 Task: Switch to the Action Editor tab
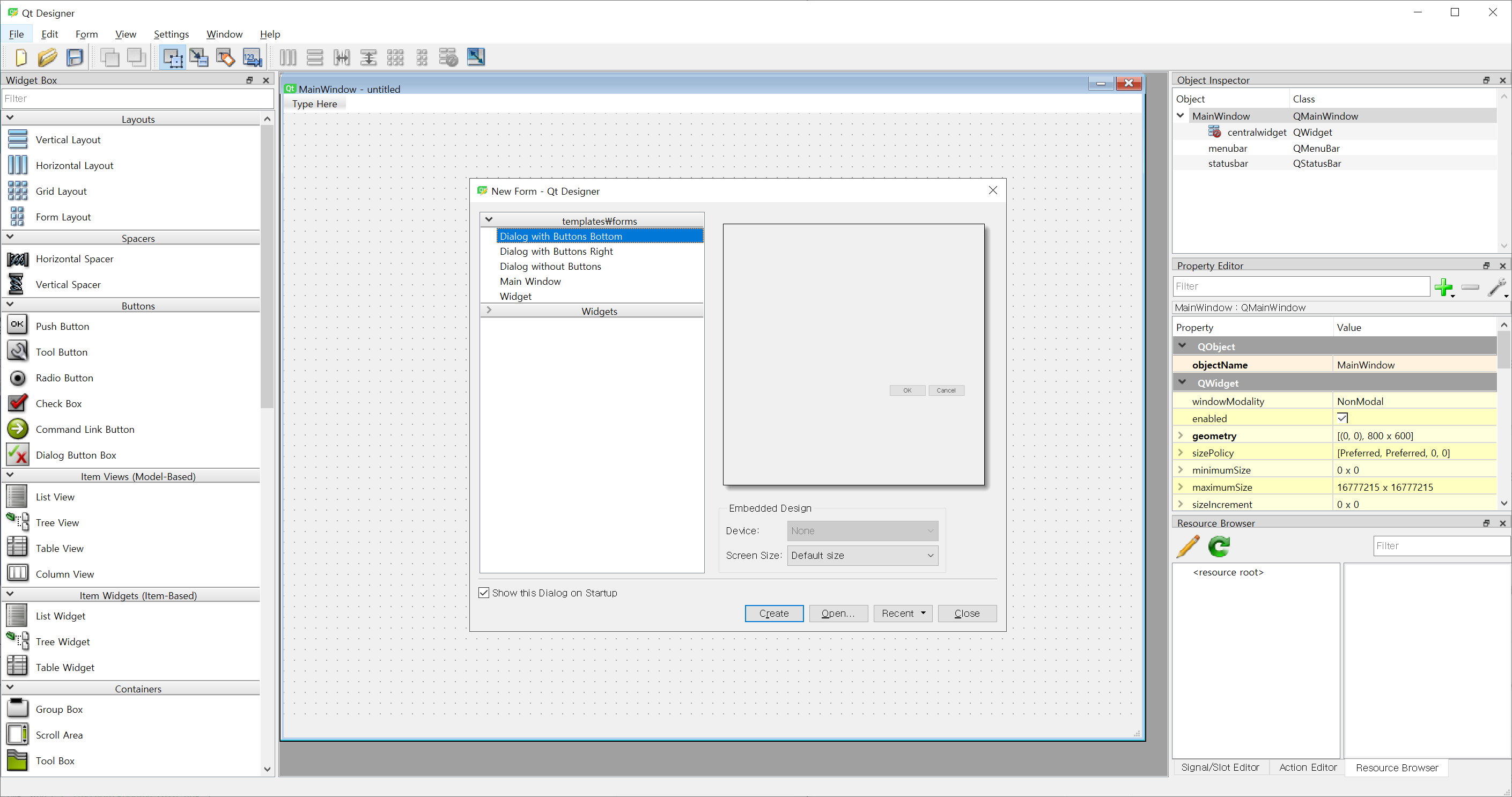click(x=1307, y=767)
